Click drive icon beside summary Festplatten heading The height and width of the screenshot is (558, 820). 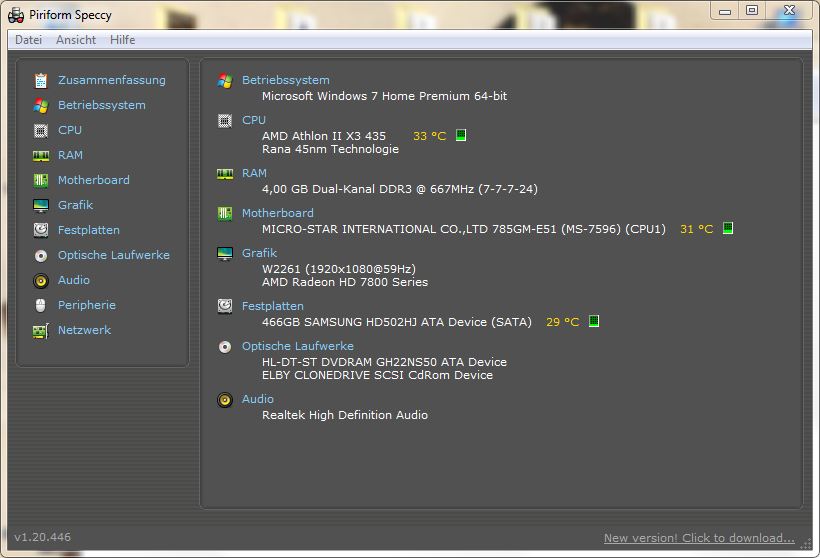(x=225, y=306)
